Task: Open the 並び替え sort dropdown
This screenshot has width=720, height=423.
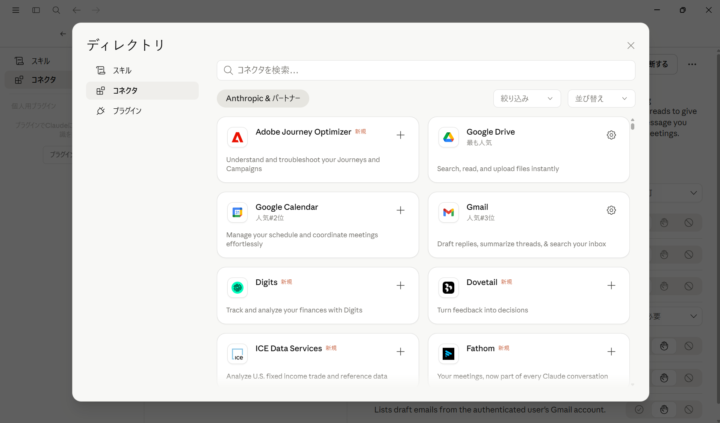Action: point(601,98)
